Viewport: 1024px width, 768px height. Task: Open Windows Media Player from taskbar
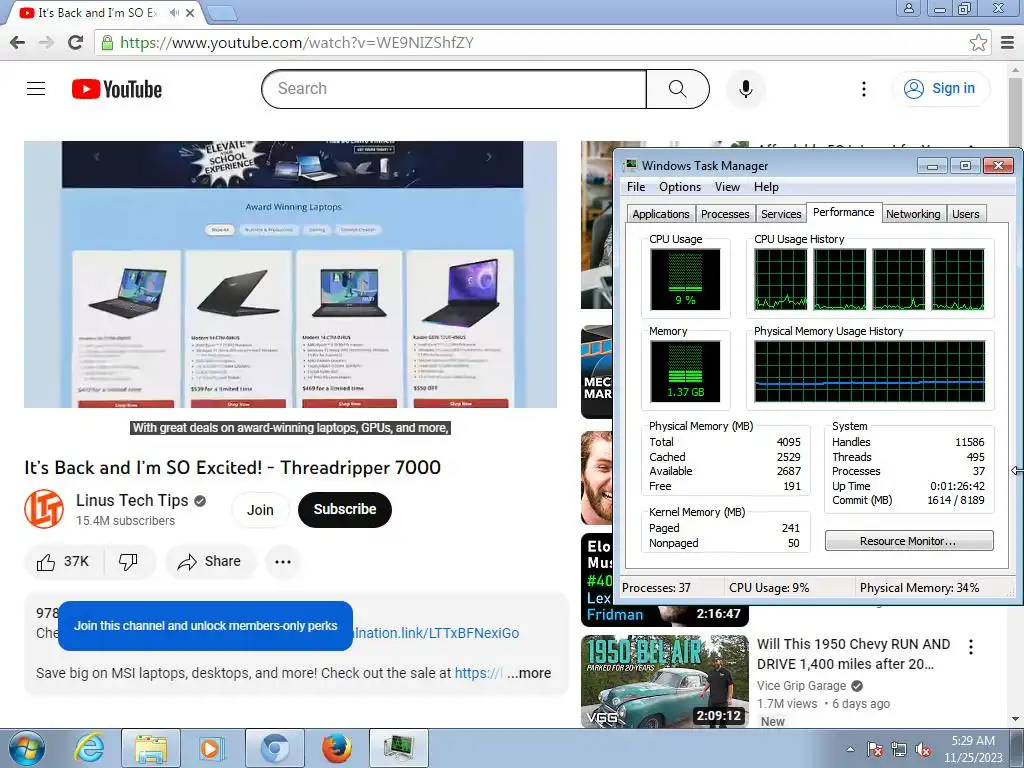[211, 748]
